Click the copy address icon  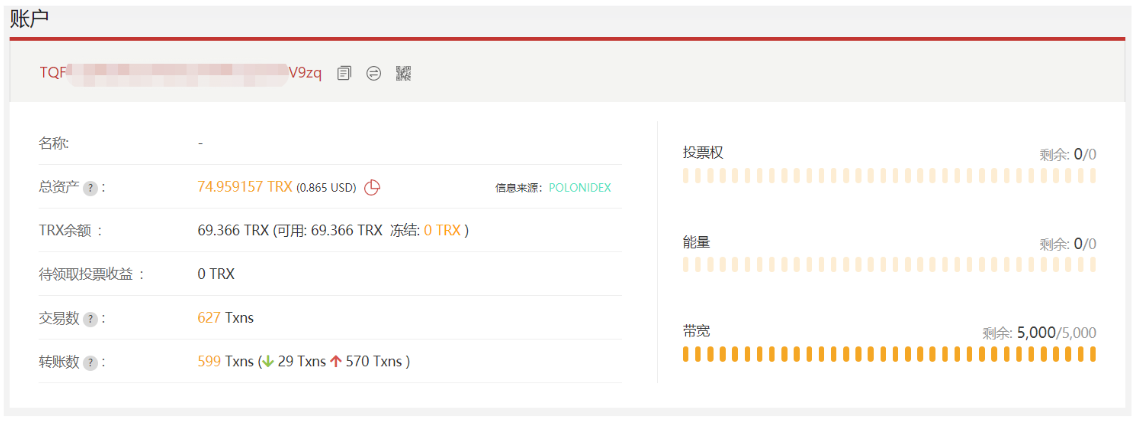344,73
